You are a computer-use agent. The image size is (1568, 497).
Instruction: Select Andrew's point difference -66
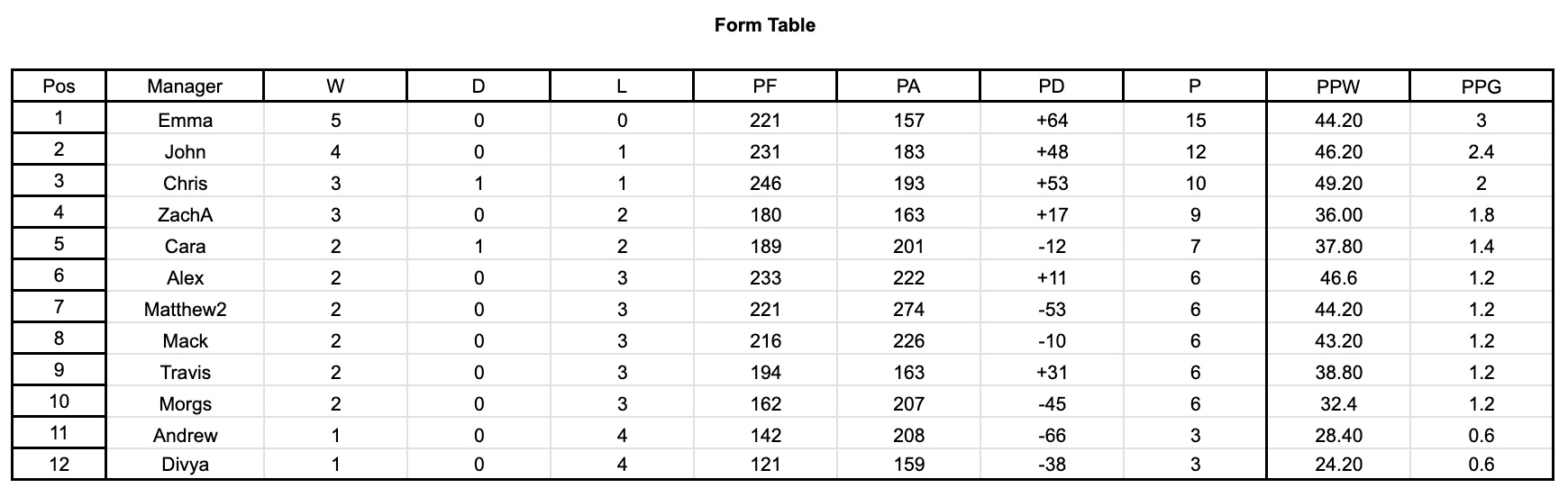[x=1052, y=436]
